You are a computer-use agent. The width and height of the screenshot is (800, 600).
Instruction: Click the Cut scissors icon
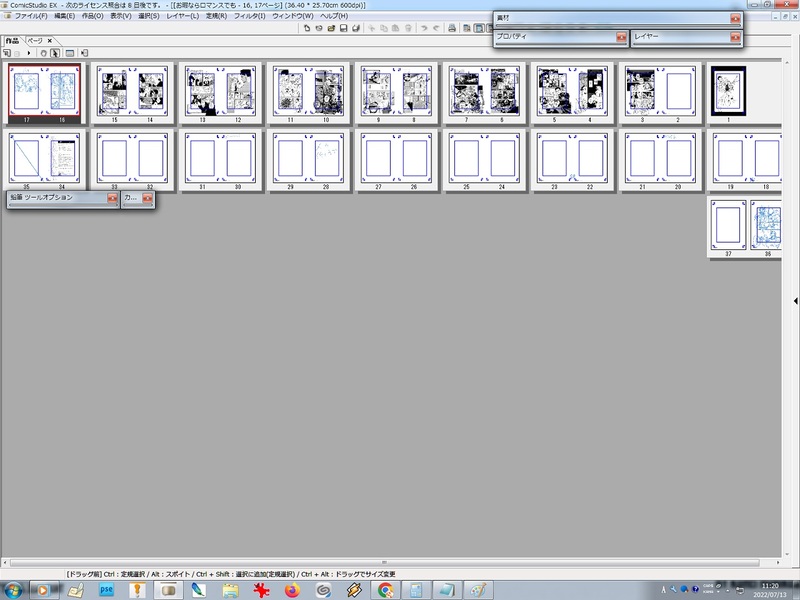click(371, 28)
